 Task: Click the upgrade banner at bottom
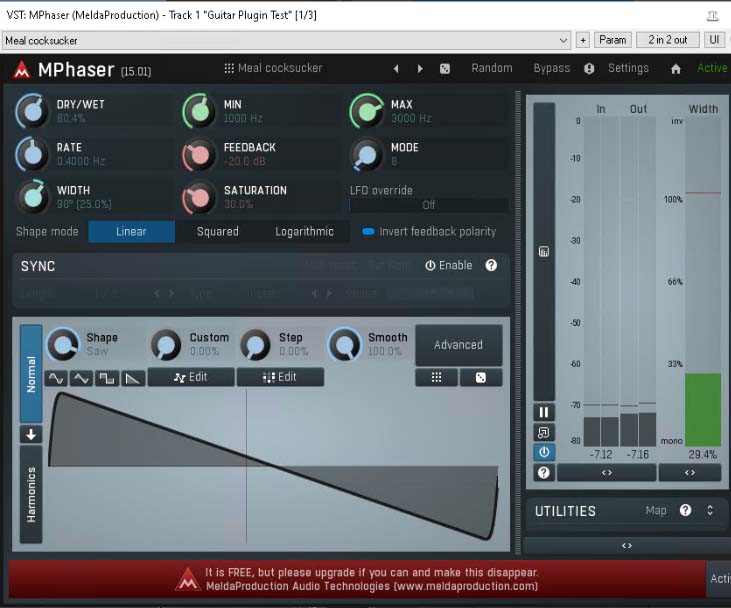pos(357,579)
